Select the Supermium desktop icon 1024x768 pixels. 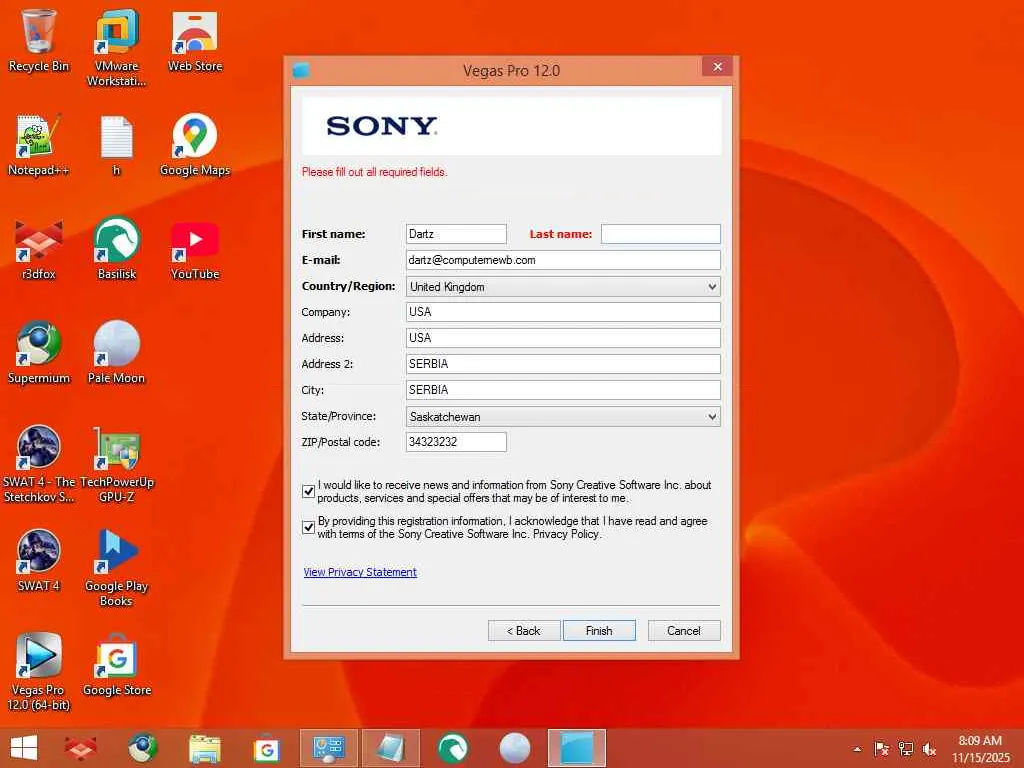pos(38,353)
